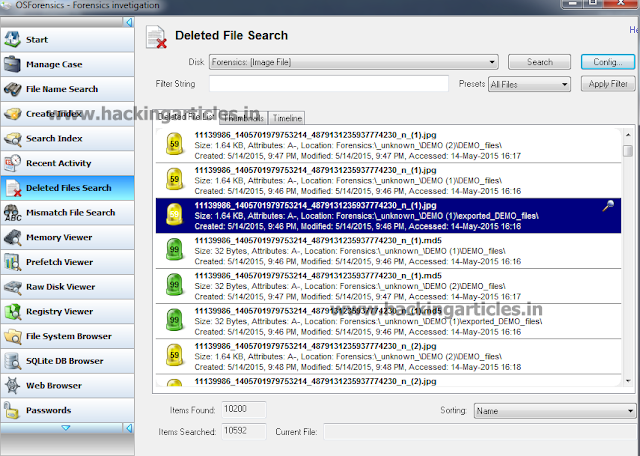The height and width of the screenshot is (456, 640).
Task: Open the Config... button
Action: point(608,62)
